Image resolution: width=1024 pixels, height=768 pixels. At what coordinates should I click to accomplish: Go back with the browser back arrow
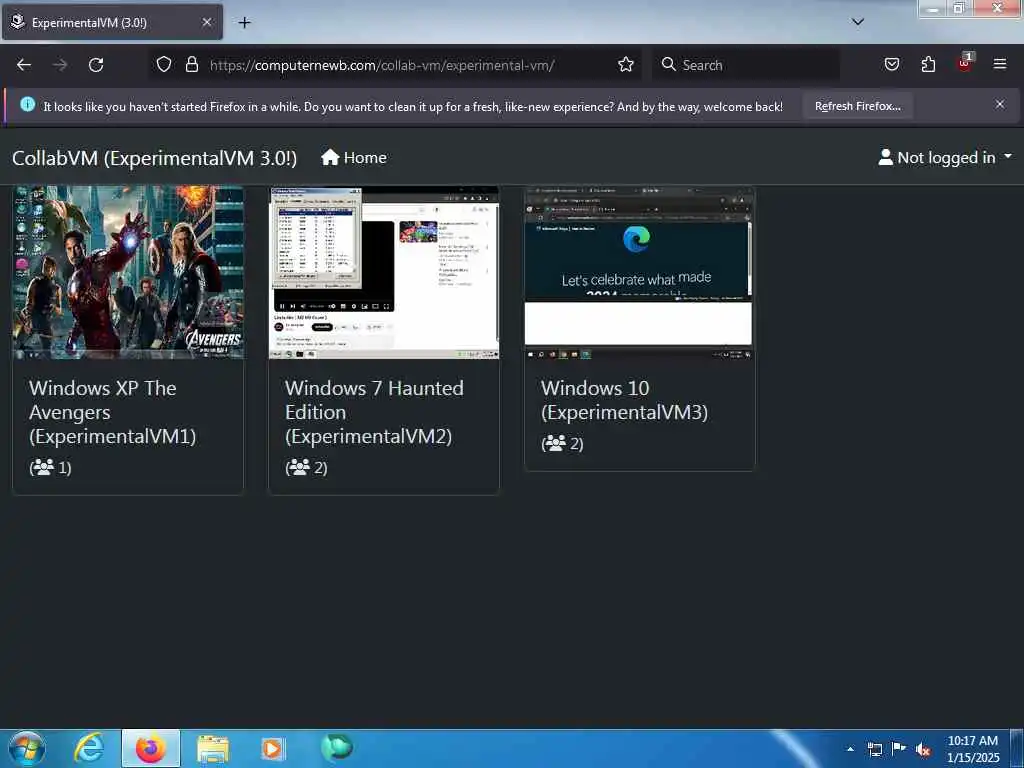24,65
